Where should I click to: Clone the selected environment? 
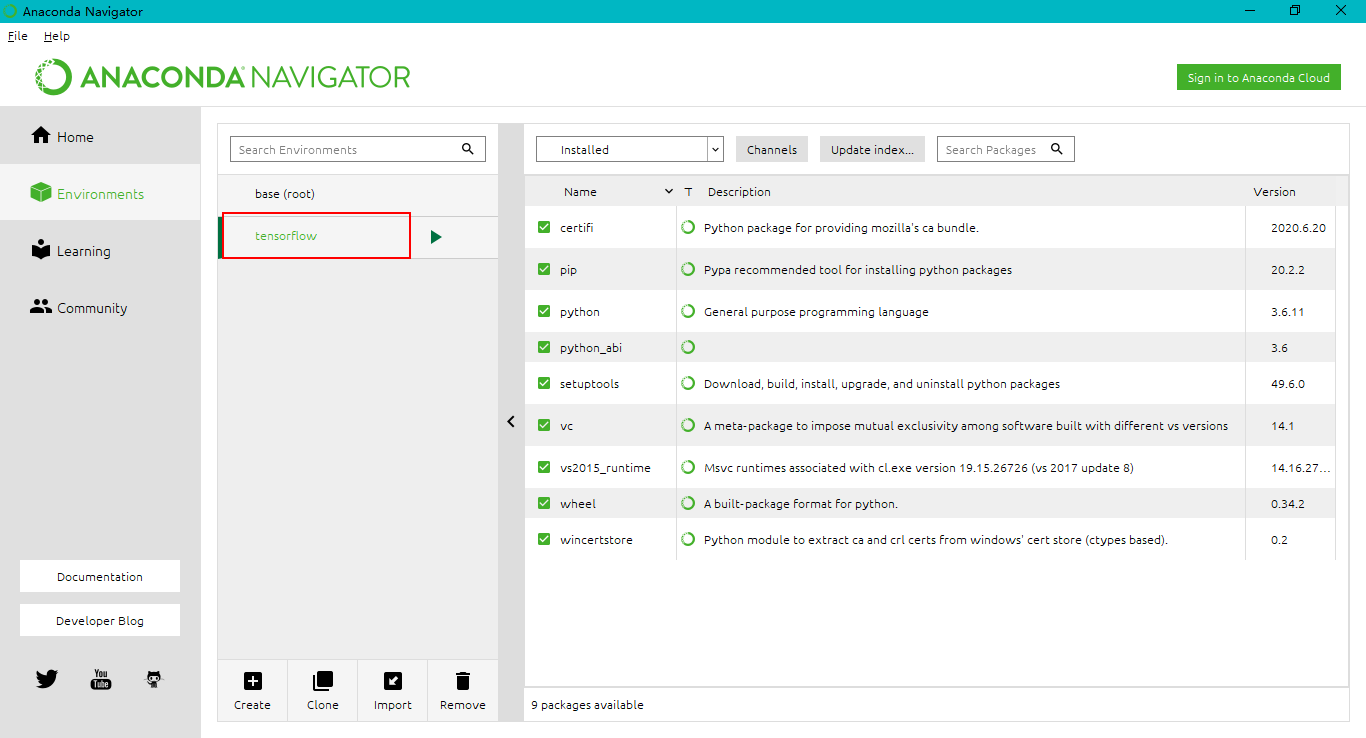pos(323,681)
